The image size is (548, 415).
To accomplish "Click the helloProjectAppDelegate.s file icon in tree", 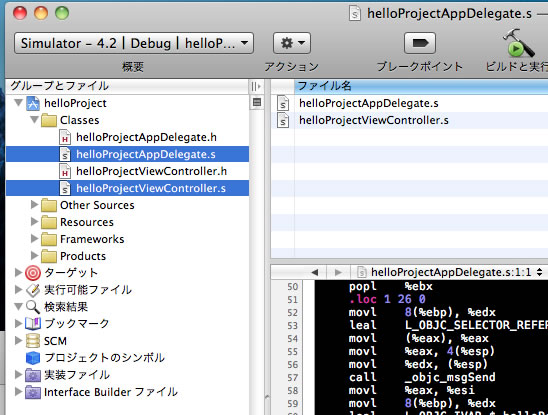I will 65,154.
